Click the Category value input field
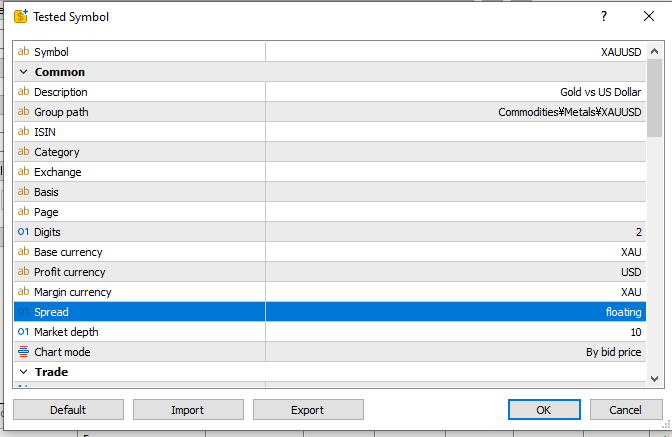Image resolution: width=672 pixels, height=437 pixels. tap(455, 152)
